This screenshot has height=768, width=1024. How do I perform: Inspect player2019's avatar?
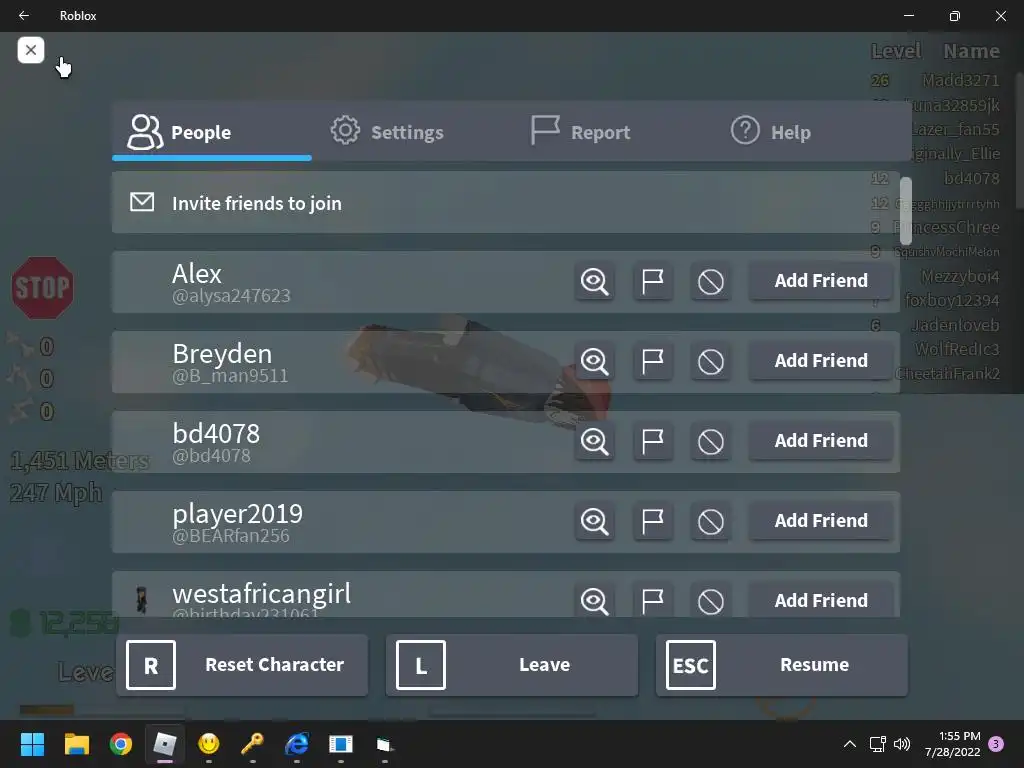(x=594, y=521)
